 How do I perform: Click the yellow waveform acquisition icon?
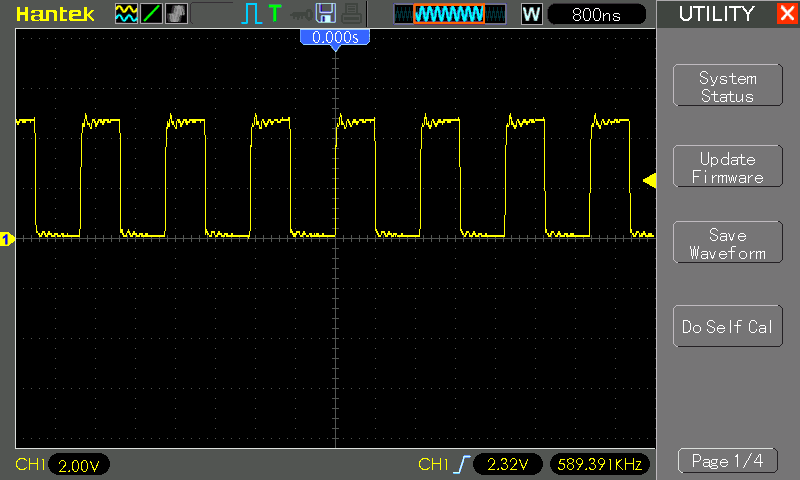[x=127, y=14]
